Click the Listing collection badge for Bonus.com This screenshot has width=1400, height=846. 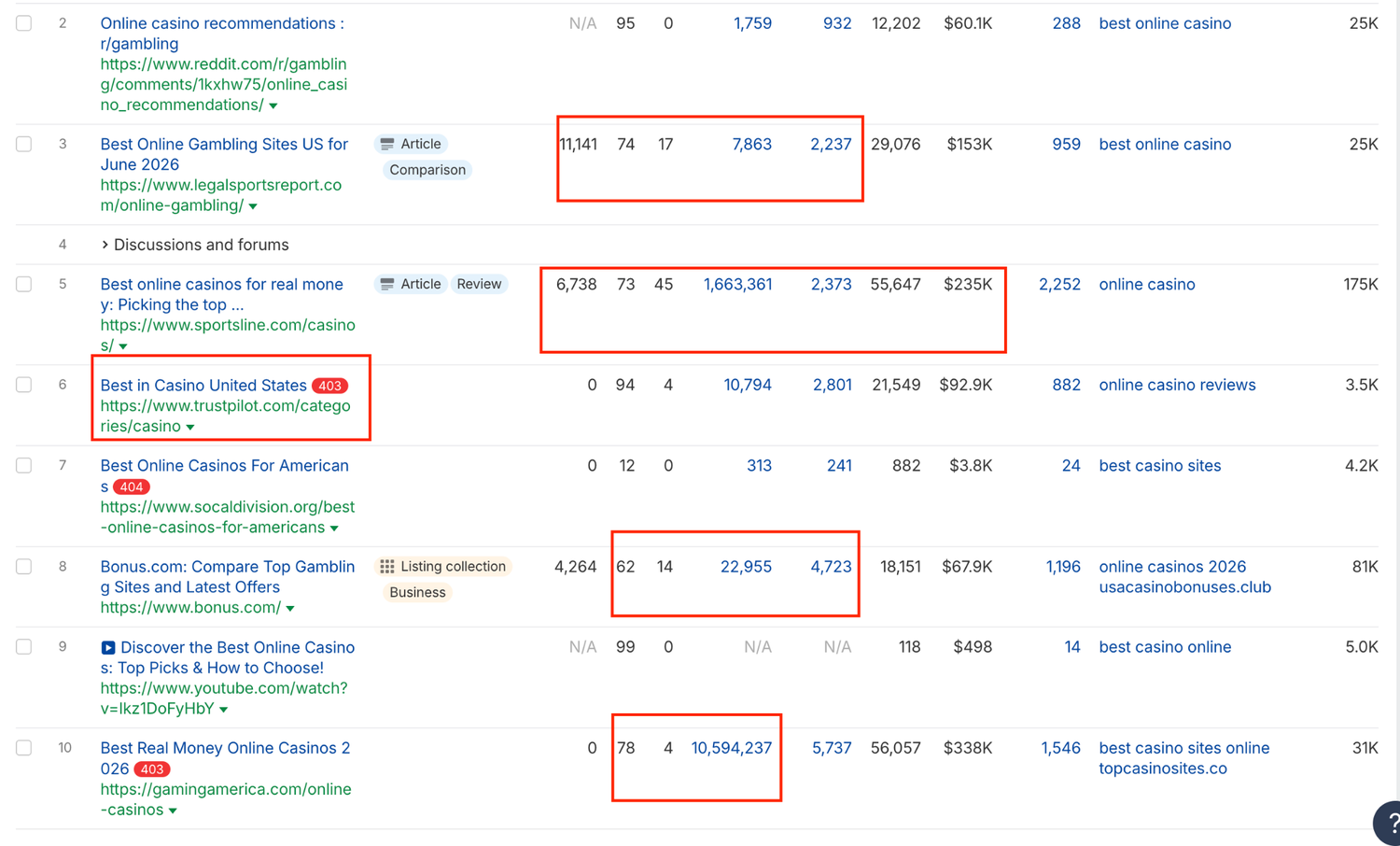pos(442,566)
